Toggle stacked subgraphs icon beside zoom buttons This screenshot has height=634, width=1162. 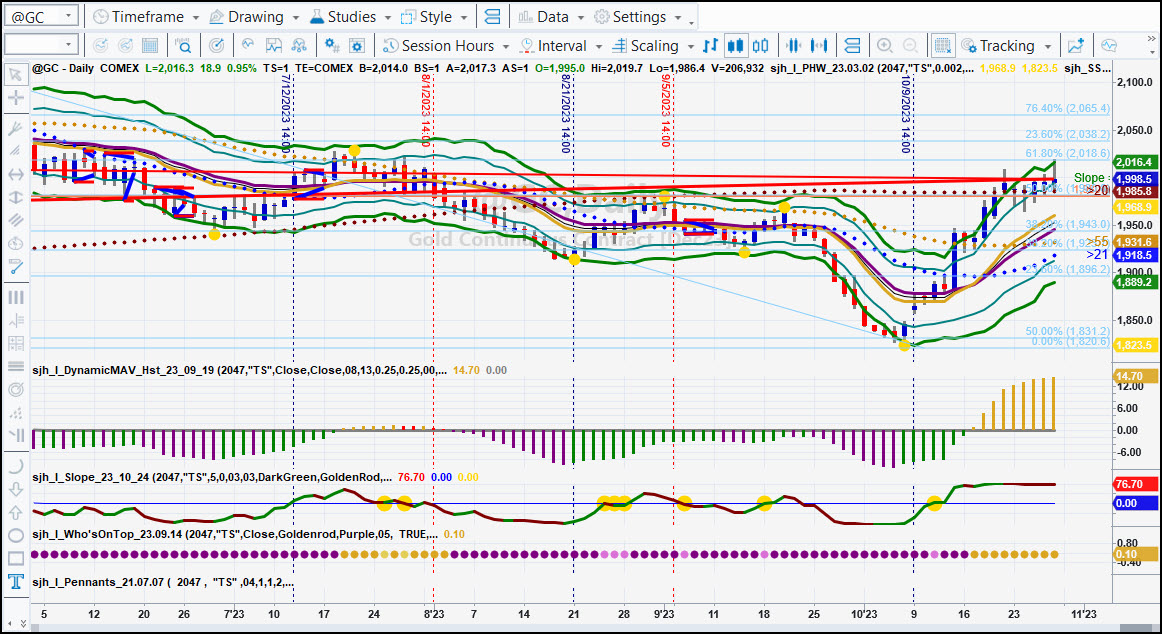click(x=852, y=46)
